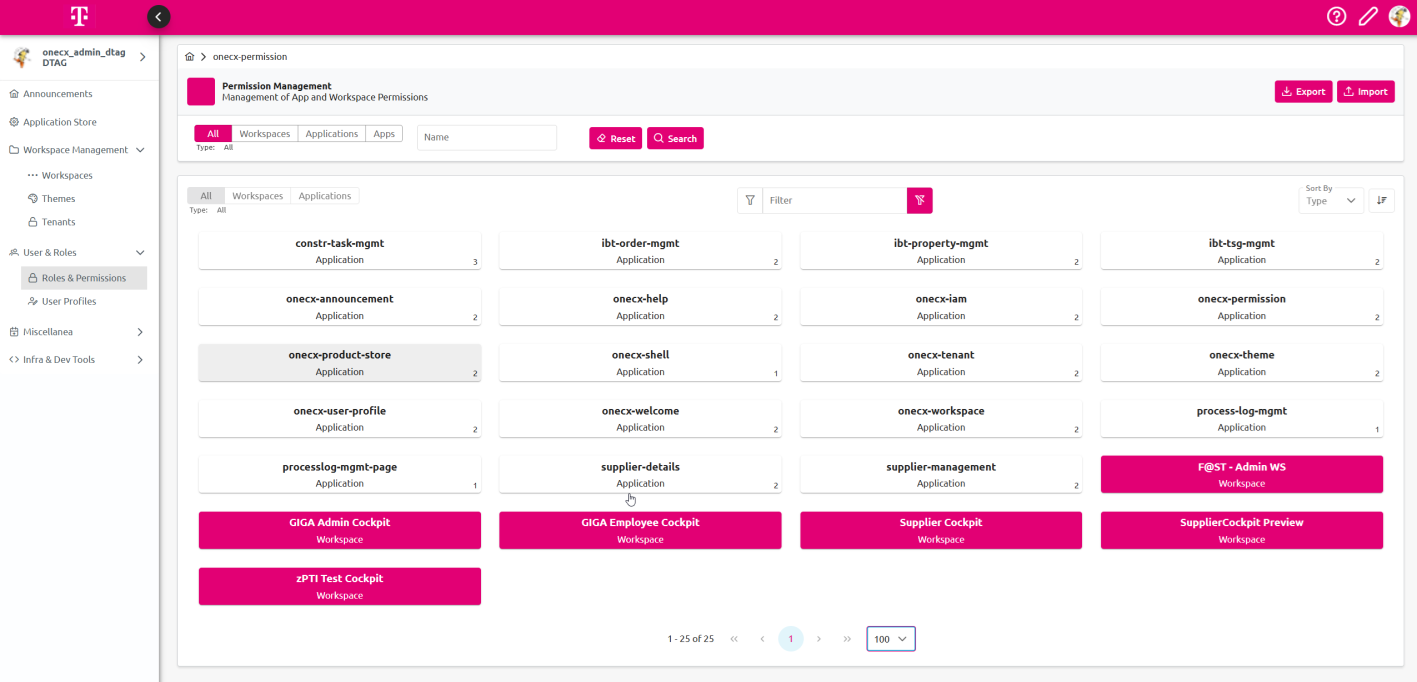Clear filters with the pink crossed-funnel icon
The height and width of the screenshot is (682, 1417).
click(x=919, y=200)
